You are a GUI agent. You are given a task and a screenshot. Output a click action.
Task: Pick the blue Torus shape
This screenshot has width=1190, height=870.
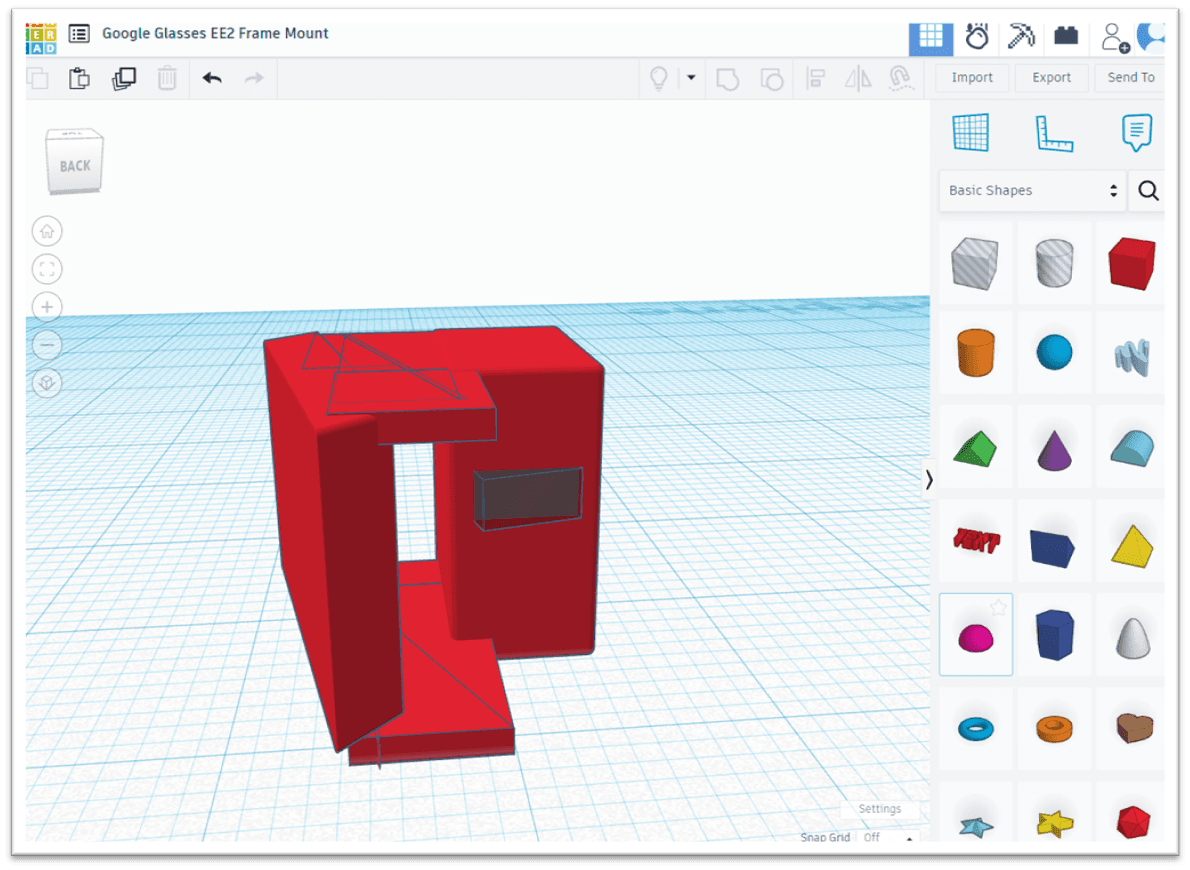pyautogui.click(x=975, y=730)
